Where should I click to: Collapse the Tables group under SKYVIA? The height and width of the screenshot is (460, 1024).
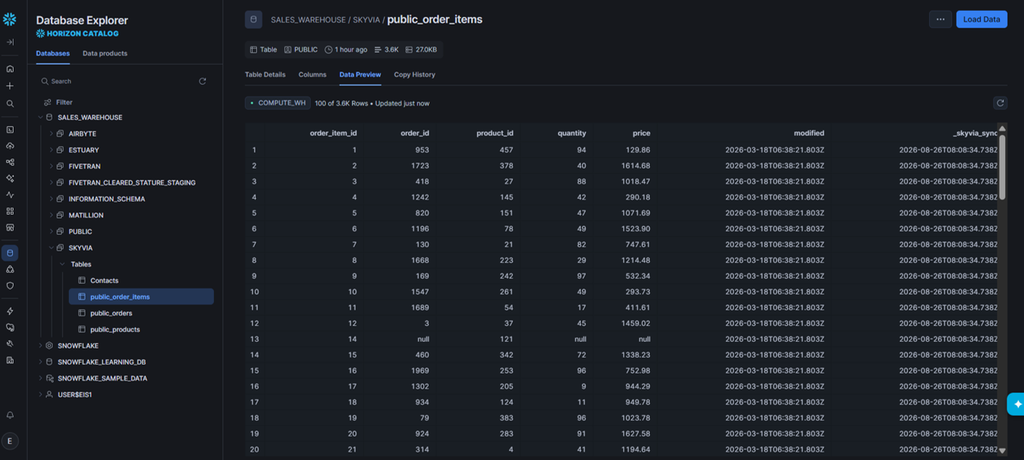[63, 264]
